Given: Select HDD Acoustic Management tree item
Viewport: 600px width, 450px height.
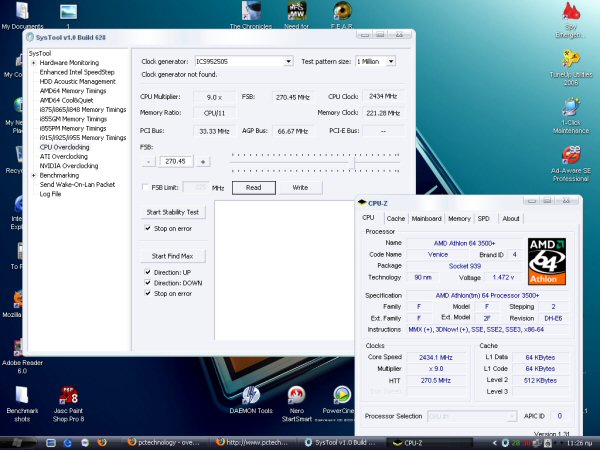Looking at the screenshot, I should [x=78, y=82].
